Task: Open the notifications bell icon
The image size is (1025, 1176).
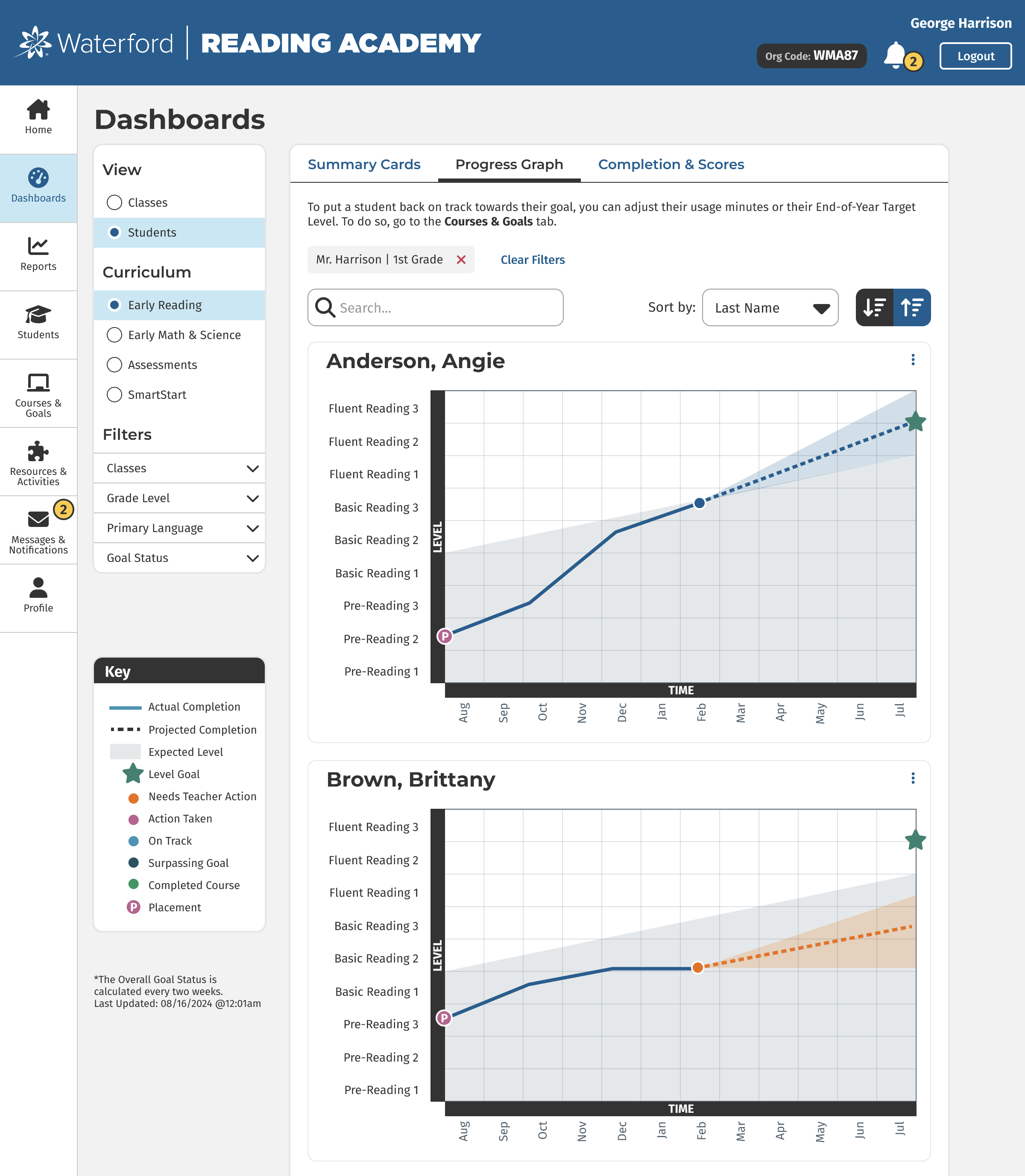Action: pyautogui.click(x=895, y=56)
